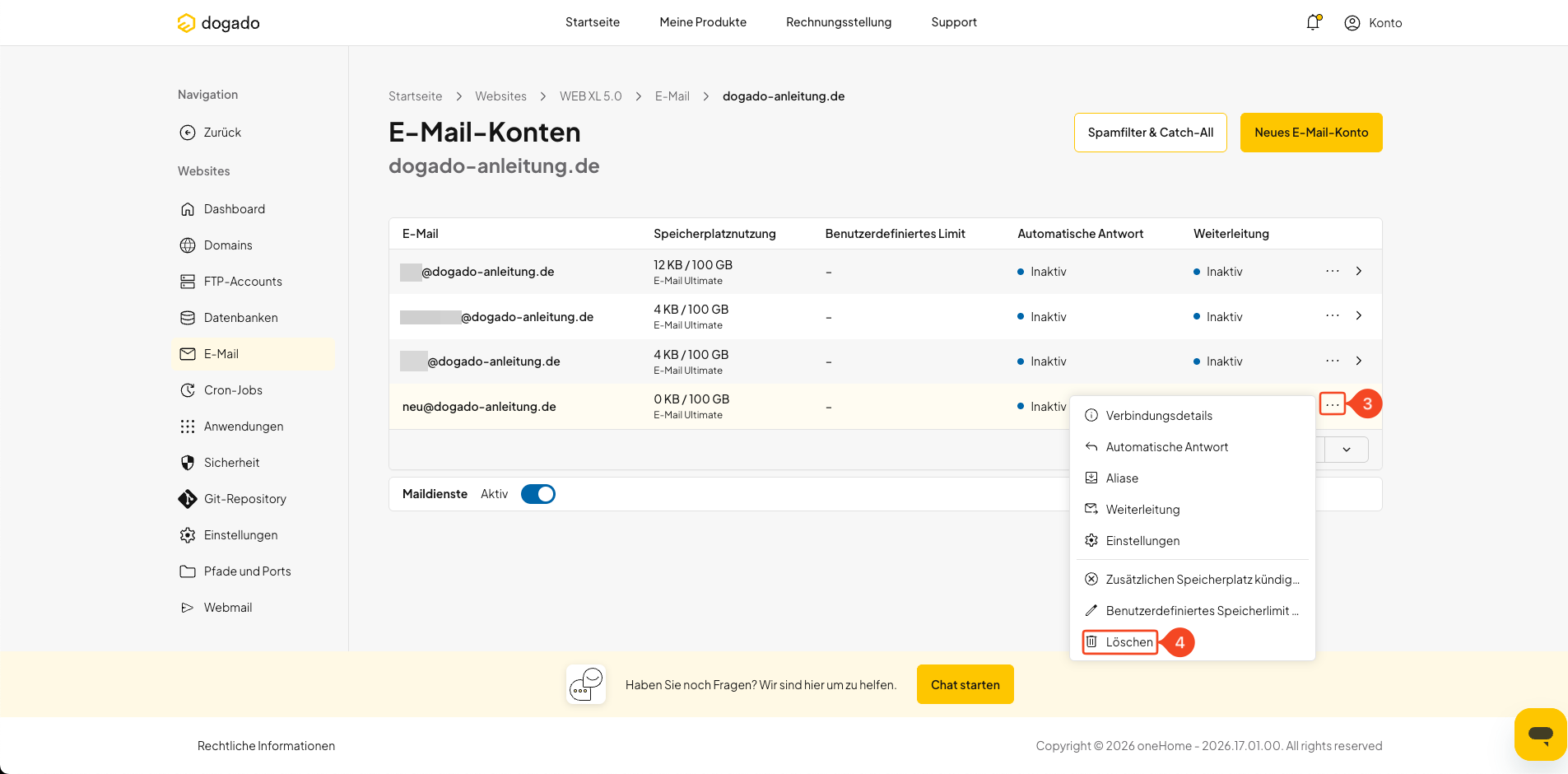Viewport: 1568px width, 774px height.
Task: Click E-Mail breadcrumb link
Action: pos(672,96)
